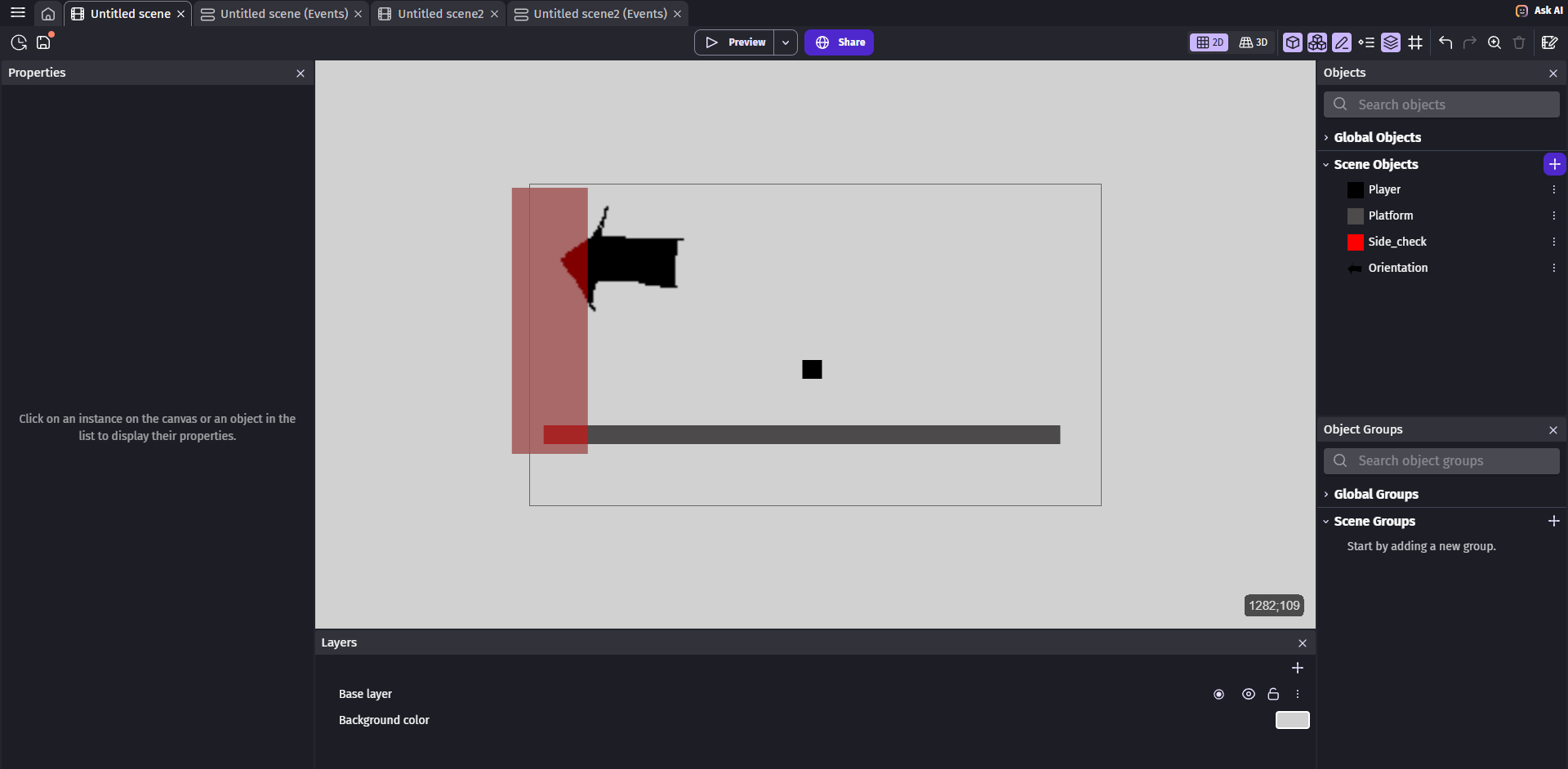Open the zoom options magnifier

(1494, 42)
